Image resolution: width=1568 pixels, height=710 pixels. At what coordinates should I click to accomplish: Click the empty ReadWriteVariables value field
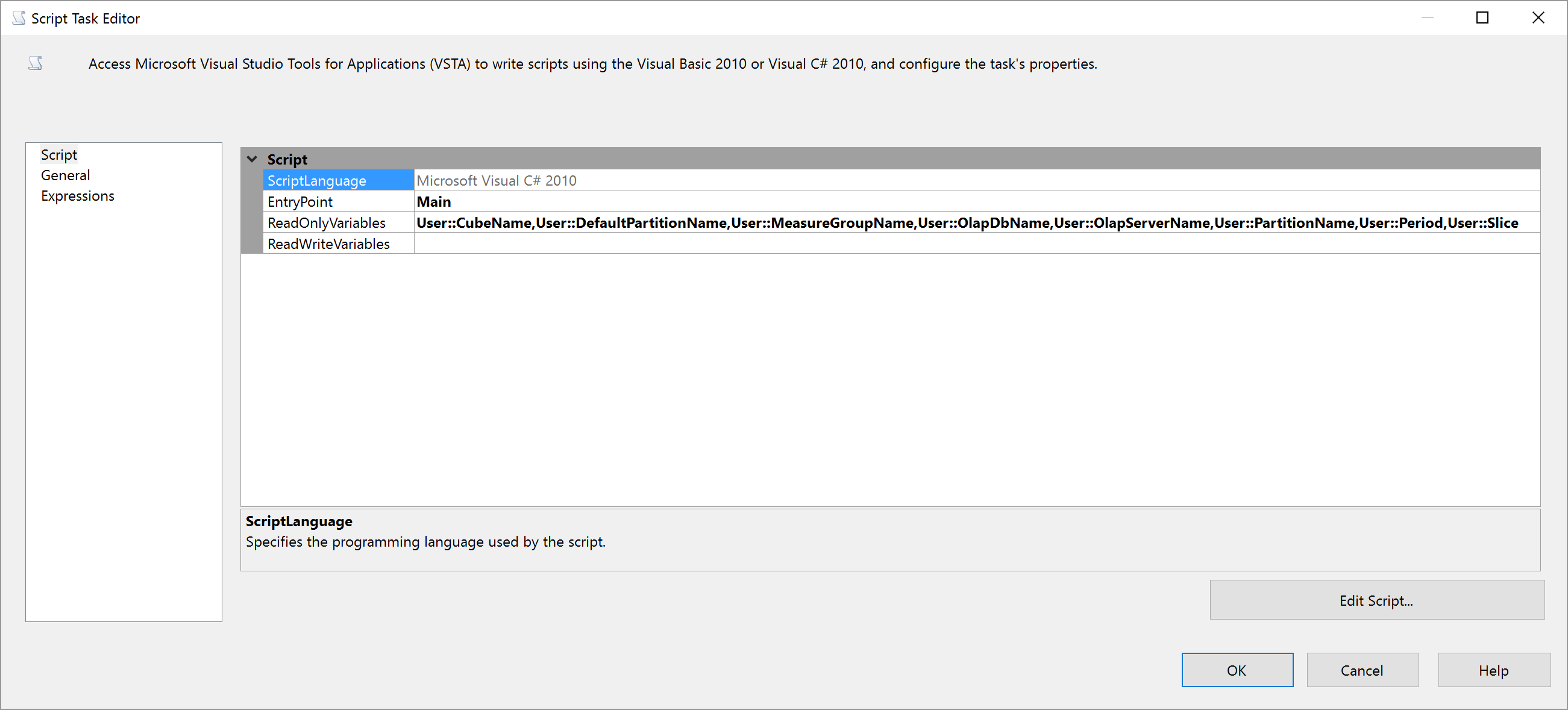(974, 243)
